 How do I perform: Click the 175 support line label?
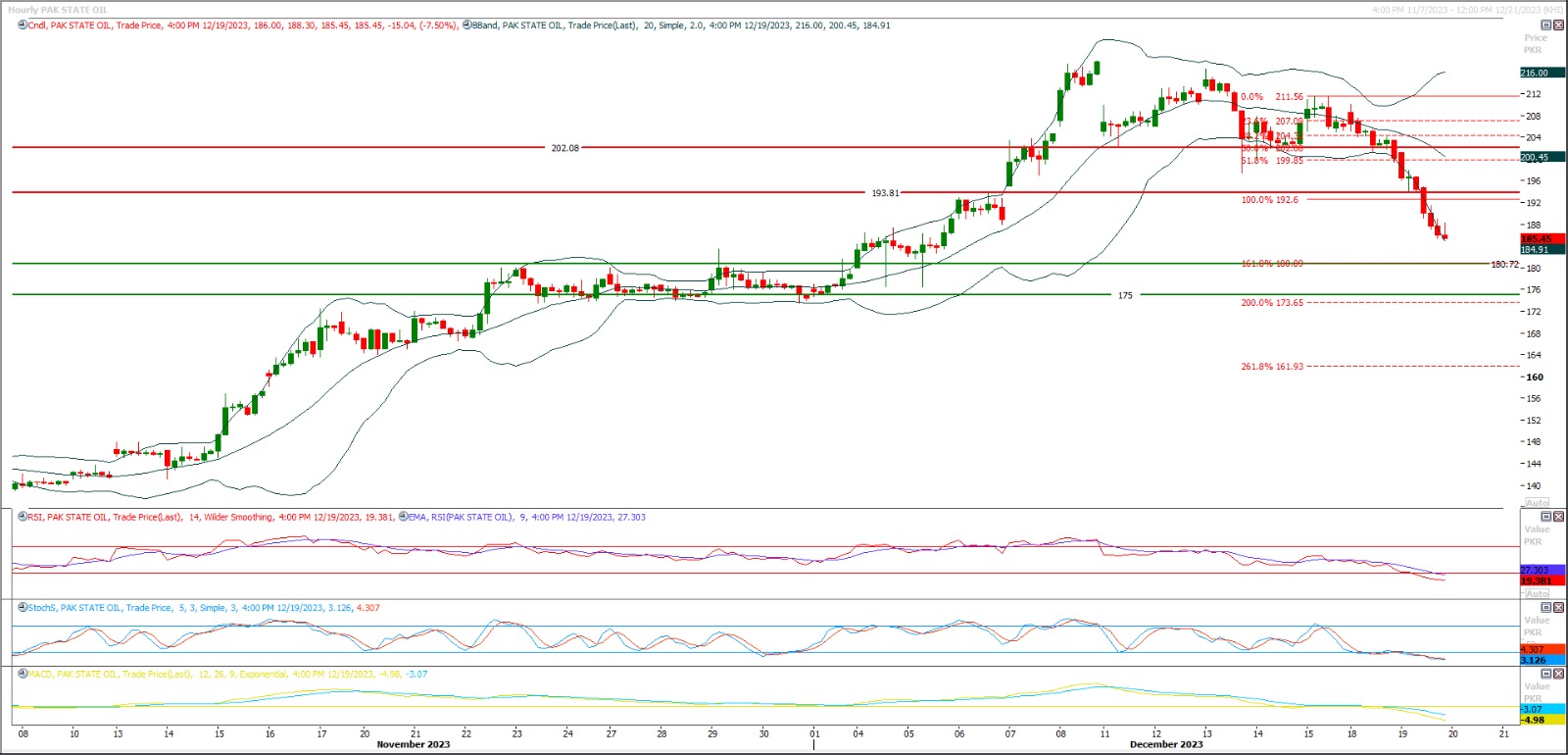(x=1125, y=295)
